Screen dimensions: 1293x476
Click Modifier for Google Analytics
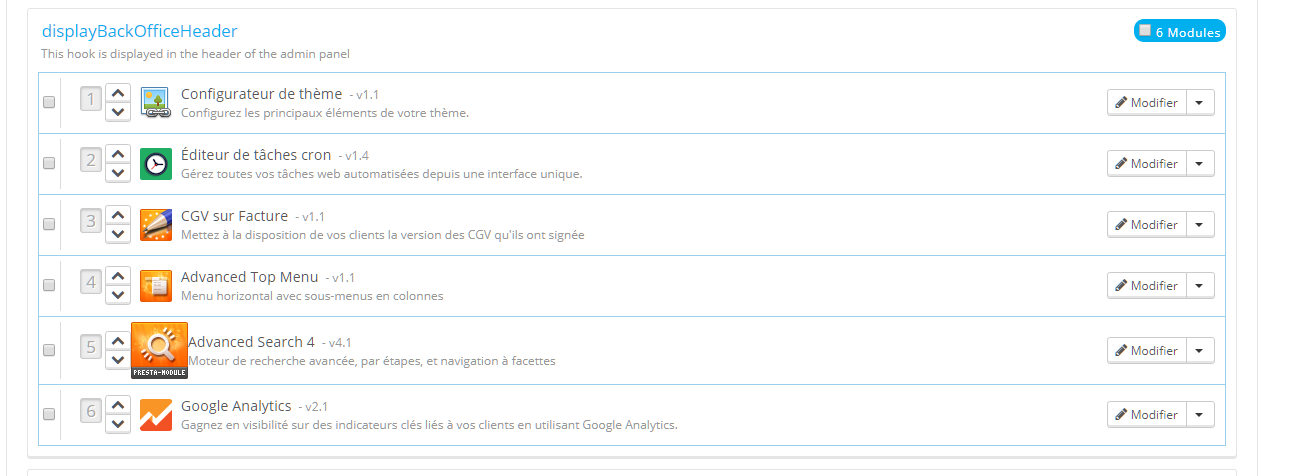coord(1147,415)
